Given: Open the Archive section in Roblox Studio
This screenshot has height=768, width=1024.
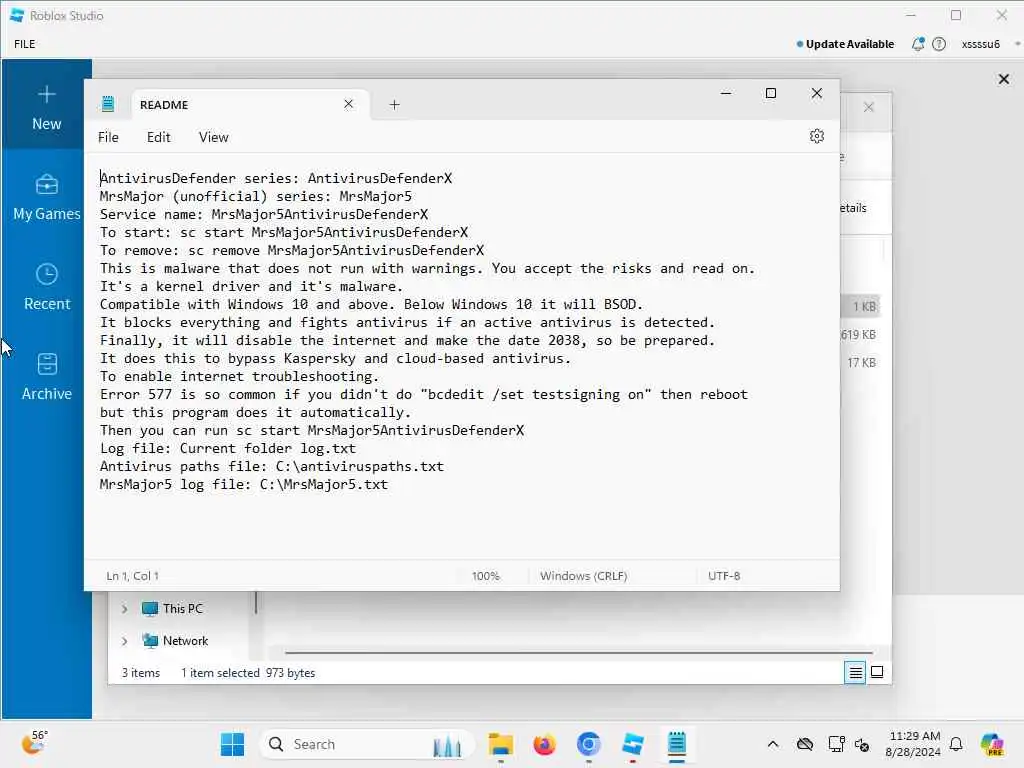Looking at the screenshot, I should click(46, 377).
